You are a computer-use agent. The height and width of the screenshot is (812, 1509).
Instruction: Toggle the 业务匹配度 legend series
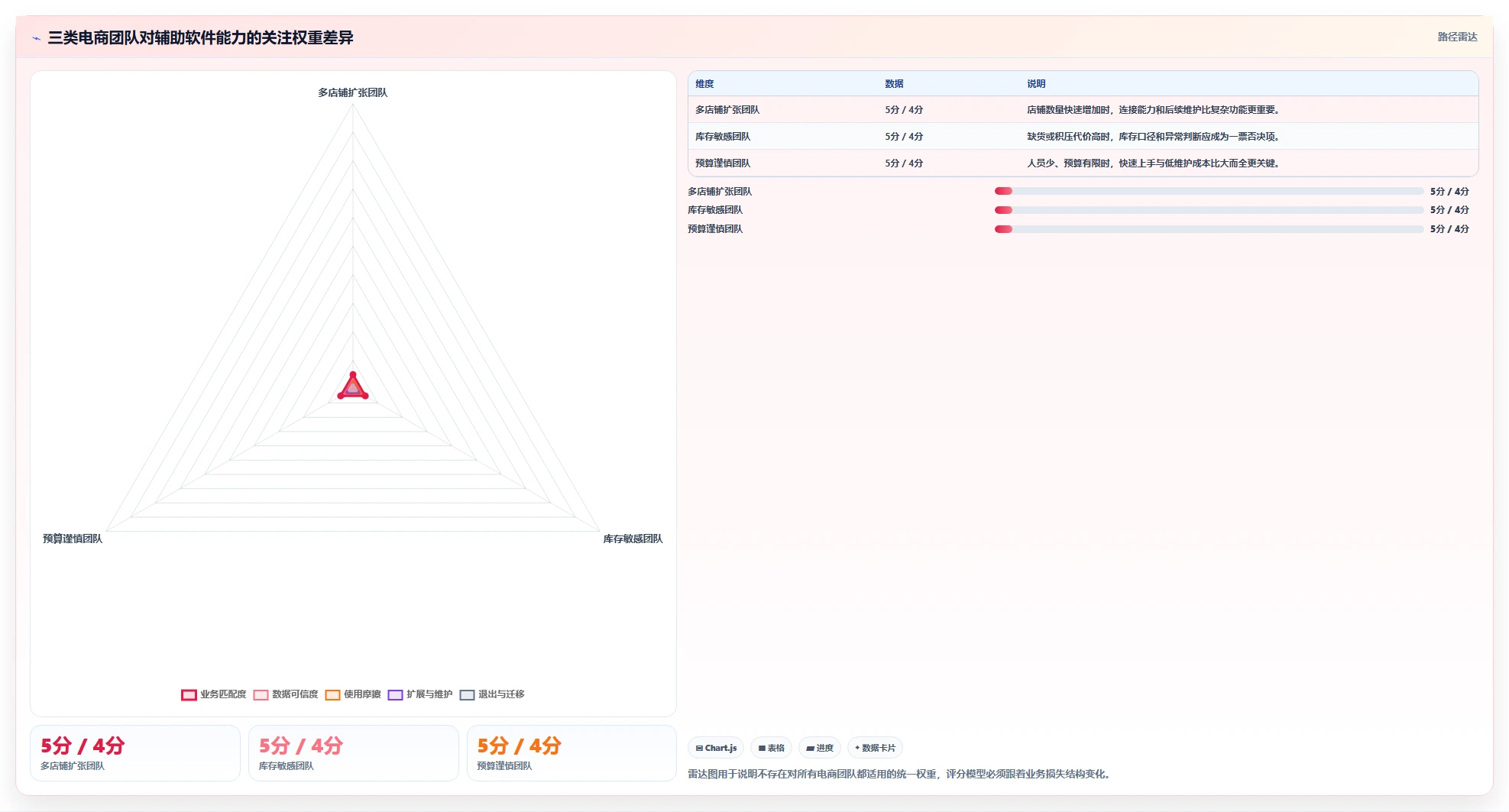click(214, 694)
